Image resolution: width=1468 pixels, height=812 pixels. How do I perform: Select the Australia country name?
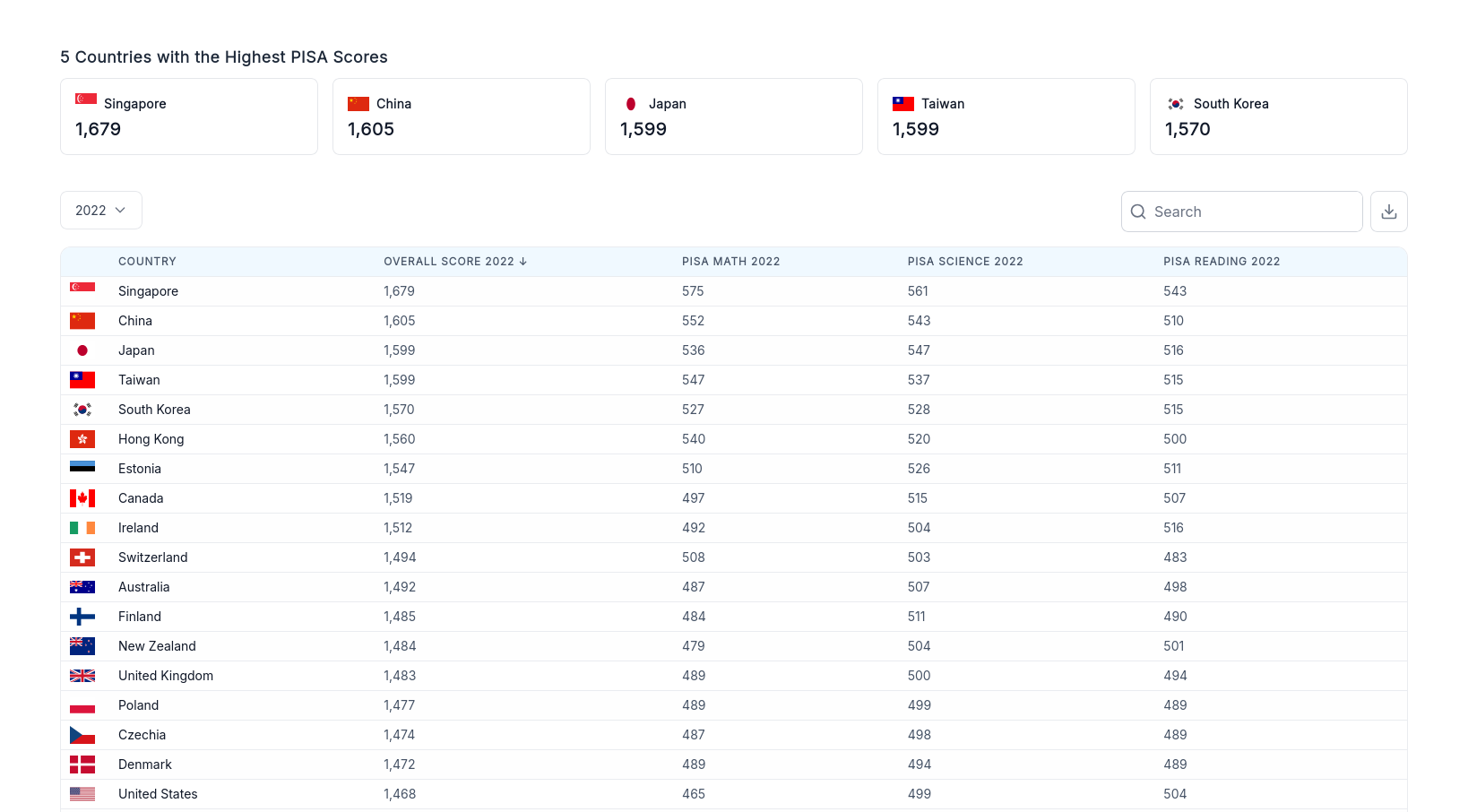coord(143,587)
